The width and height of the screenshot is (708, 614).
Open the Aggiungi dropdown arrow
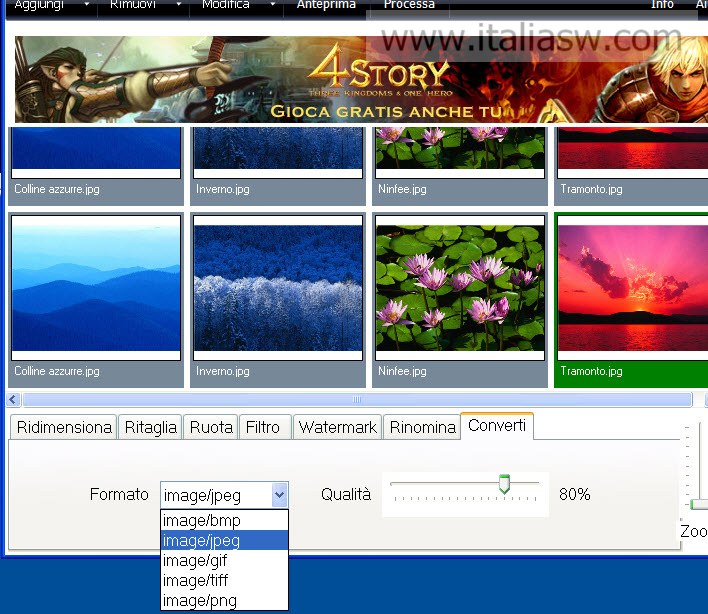86,5
